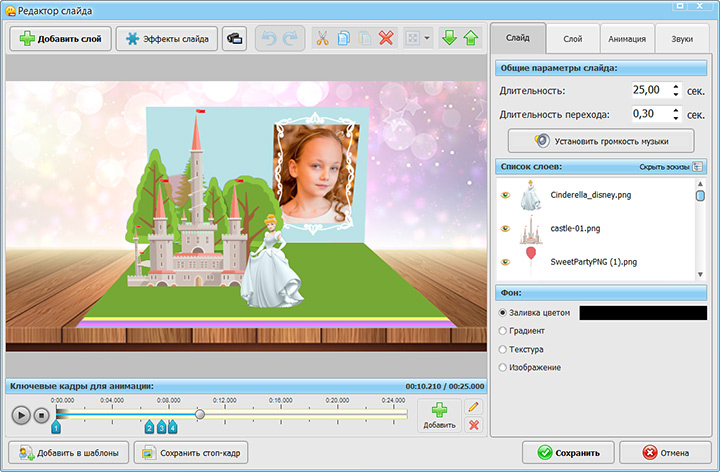Redo the last action

(x=290, y=39)
